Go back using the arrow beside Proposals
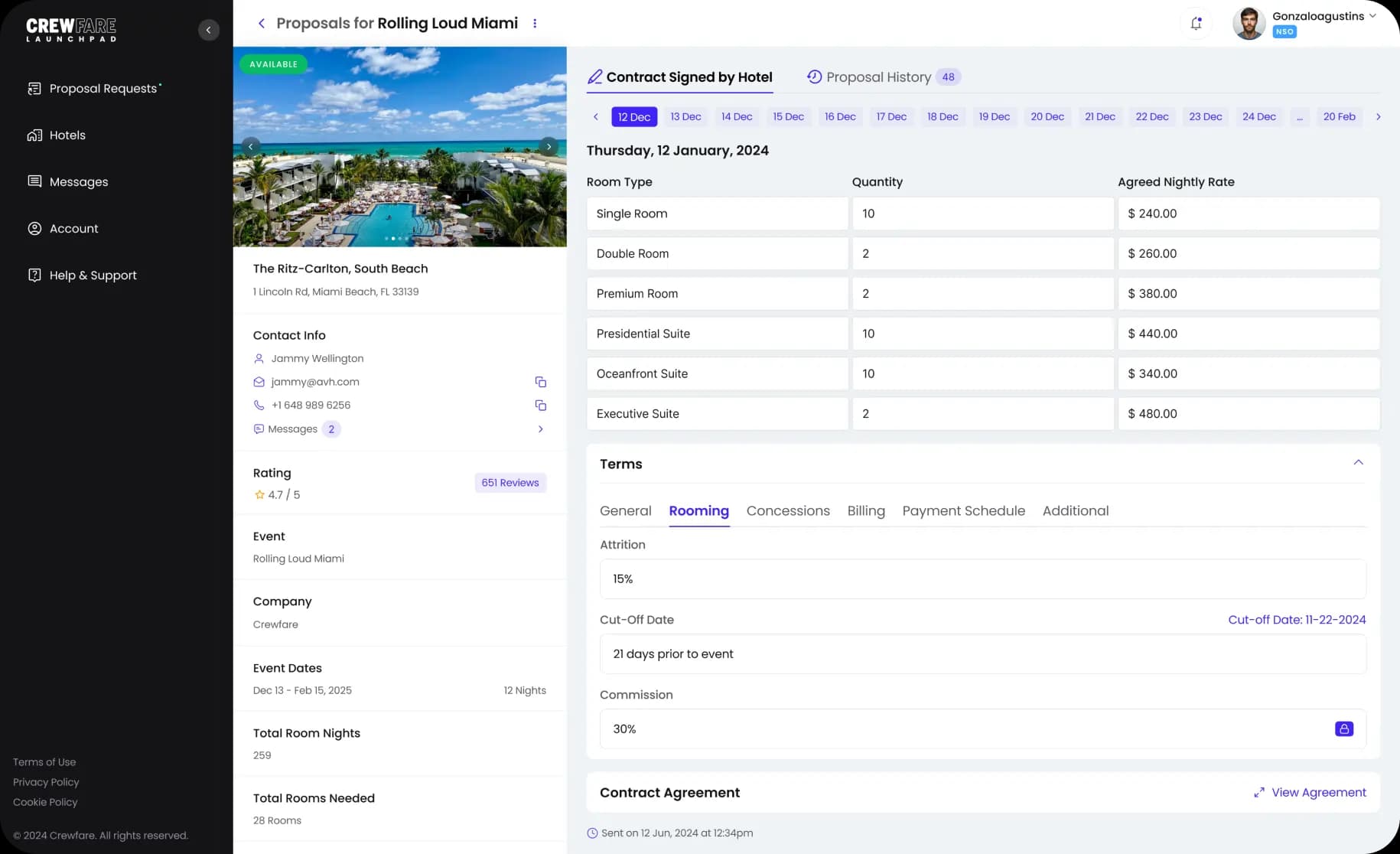The height and width of the screenshot is (854, 1400). coord(262,24)
